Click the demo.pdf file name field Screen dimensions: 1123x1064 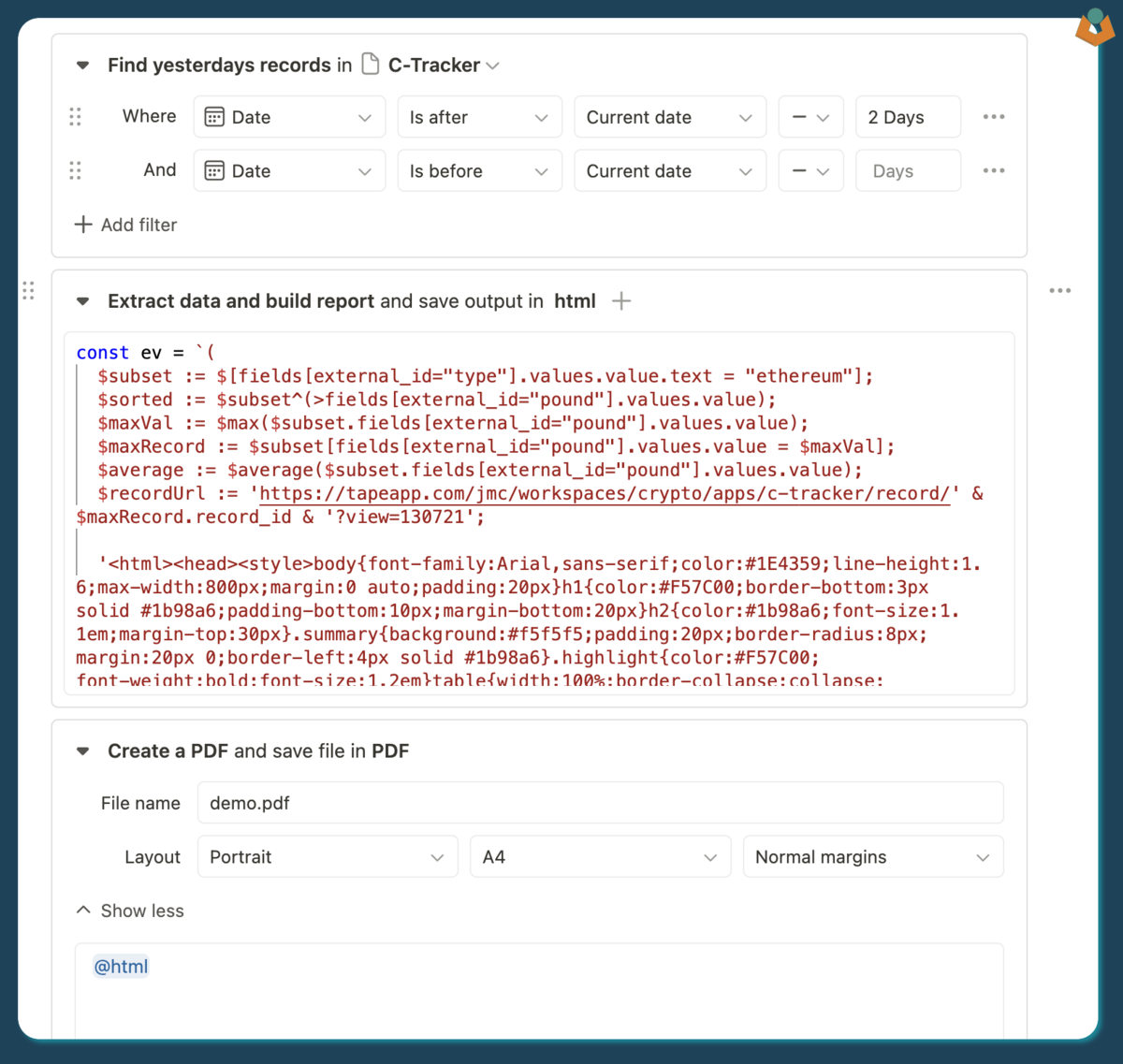tap(600, 803)
